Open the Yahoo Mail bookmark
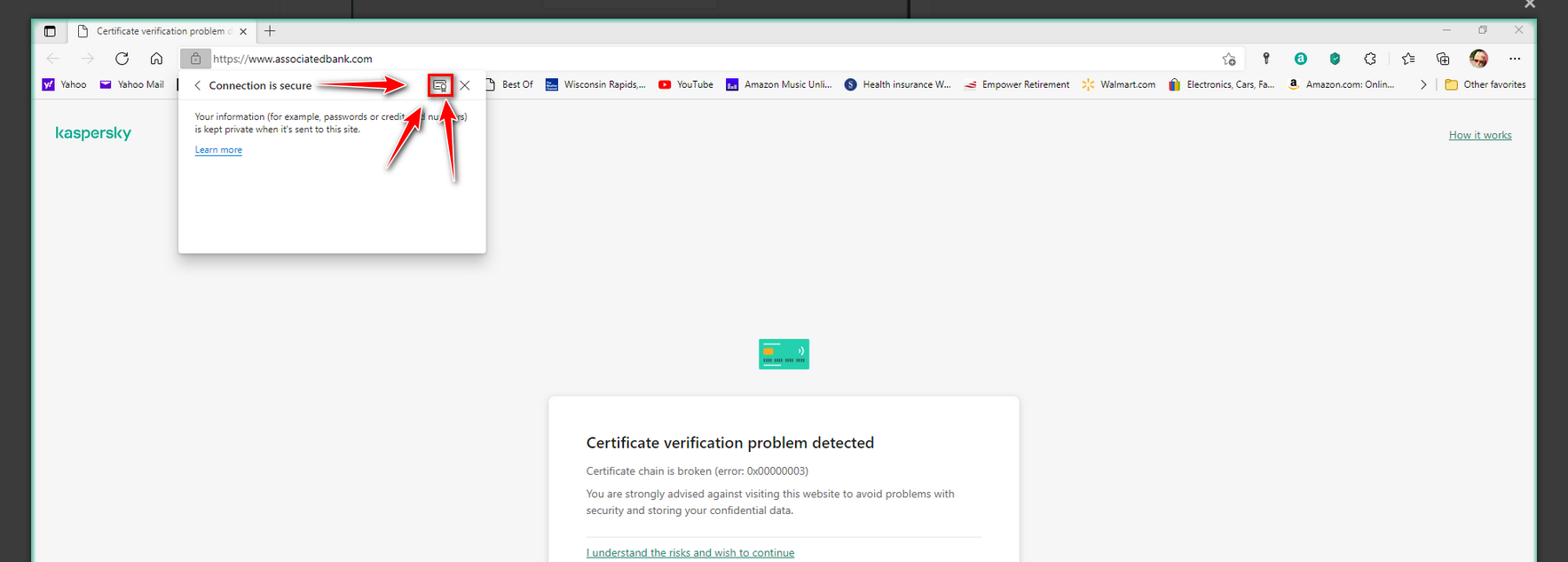Viewport: 1568px width, 562px height. (131, 84)
